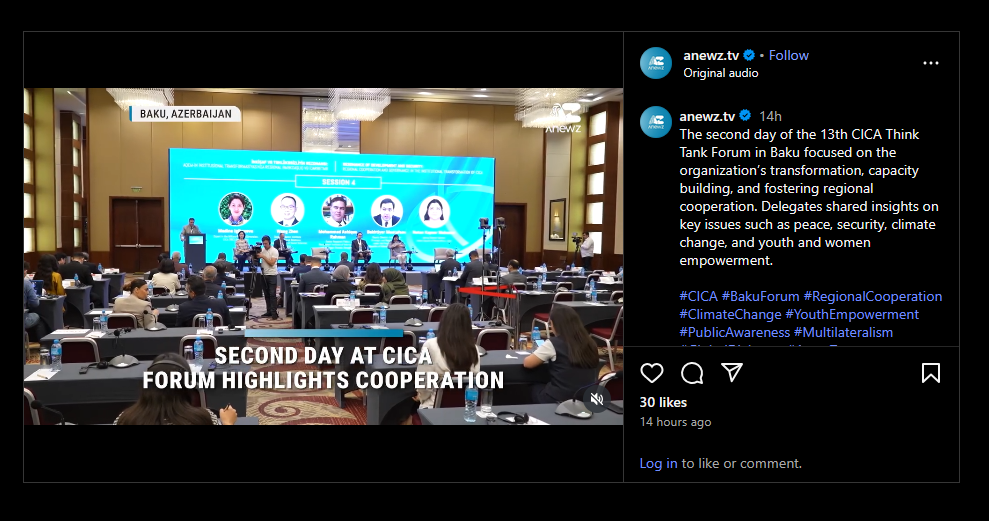Save post with bookmark icon

(930, 373)
